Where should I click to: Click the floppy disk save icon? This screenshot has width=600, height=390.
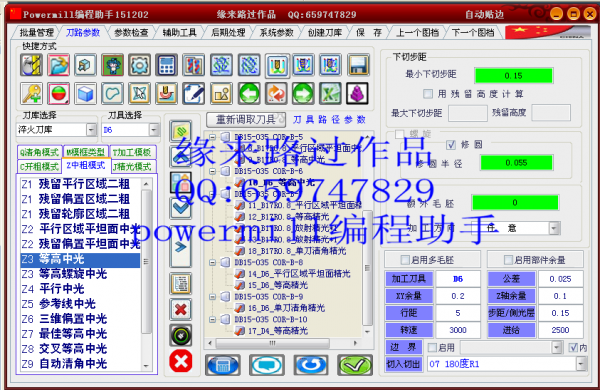(x=359, y=65)
